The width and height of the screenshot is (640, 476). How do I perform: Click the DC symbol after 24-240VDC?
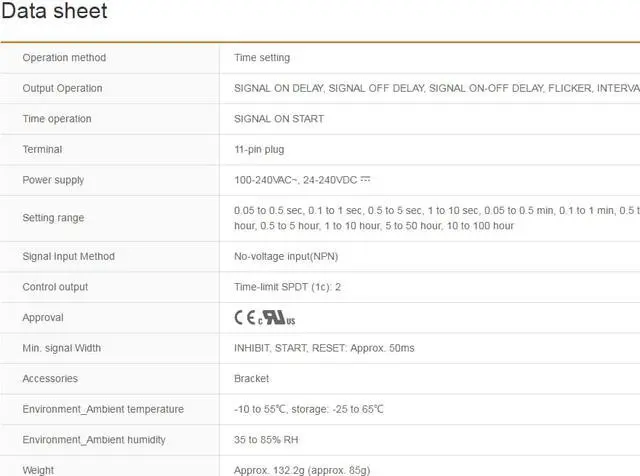click(x=365, y=180)
